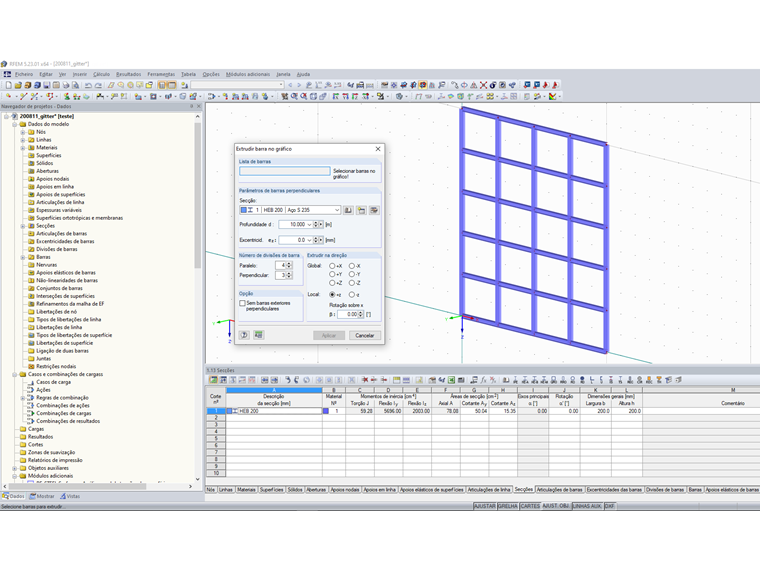Click the Redo arrow icon

[98, 85]
